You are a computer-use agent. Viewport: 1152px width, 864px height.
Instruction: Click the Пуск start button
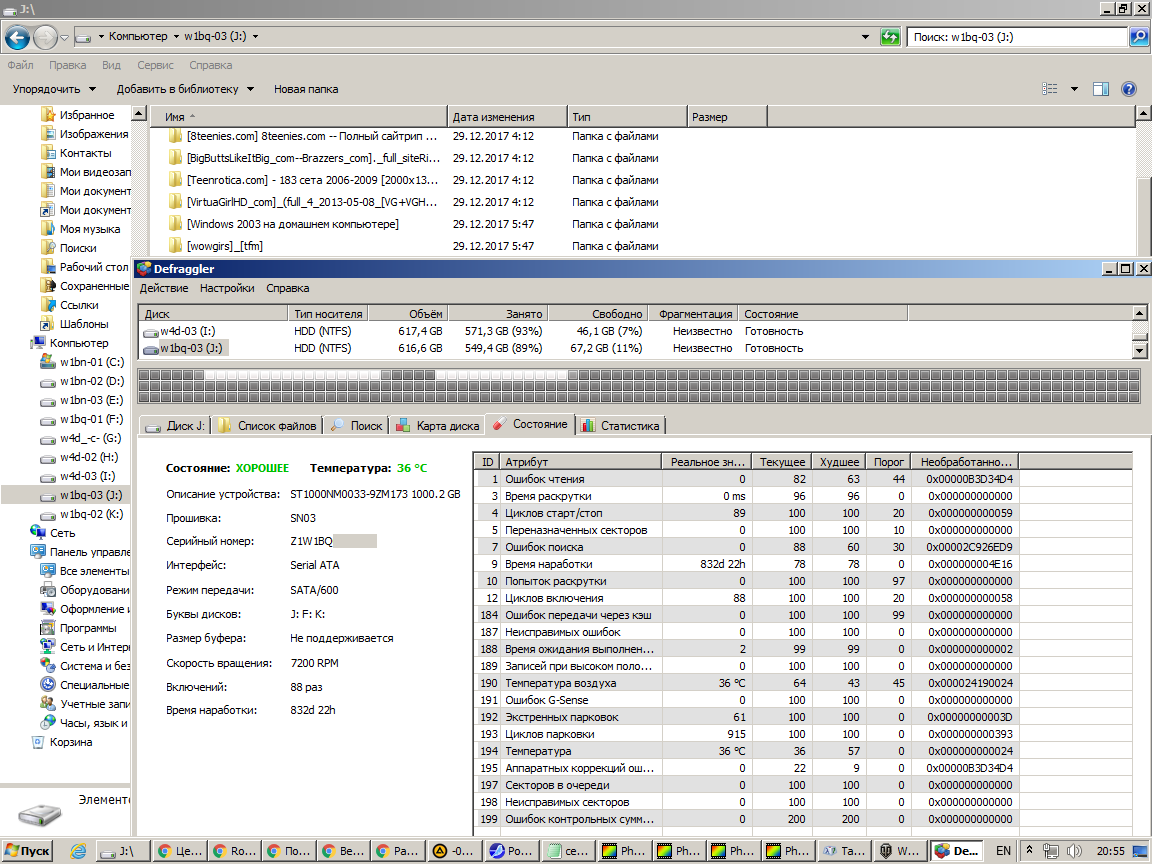pyautogui.click(x=27, y=851)
